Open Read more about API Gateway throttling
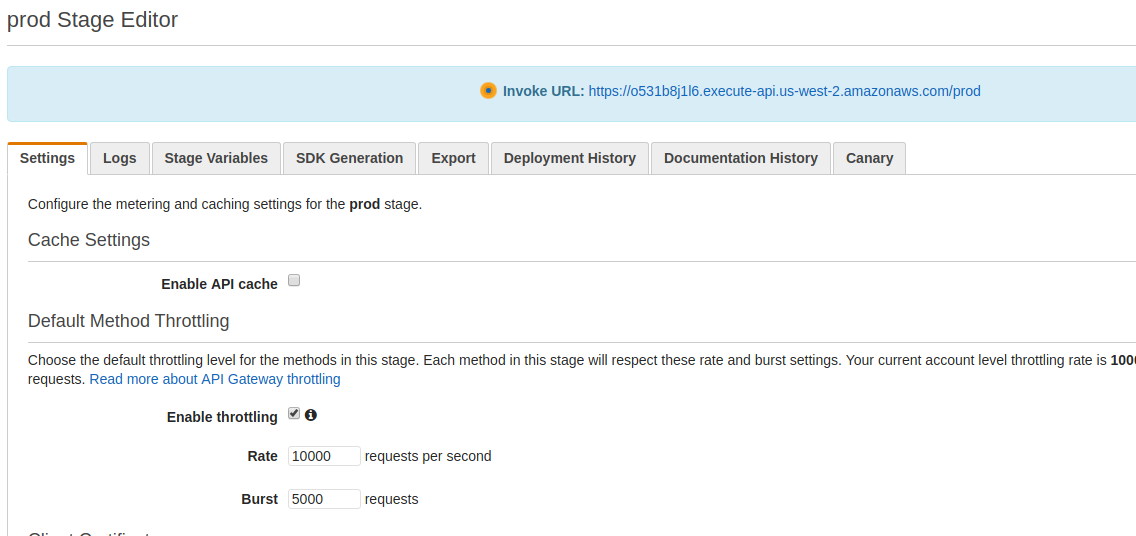1136x536 pixels. click(x=214, y=379)
